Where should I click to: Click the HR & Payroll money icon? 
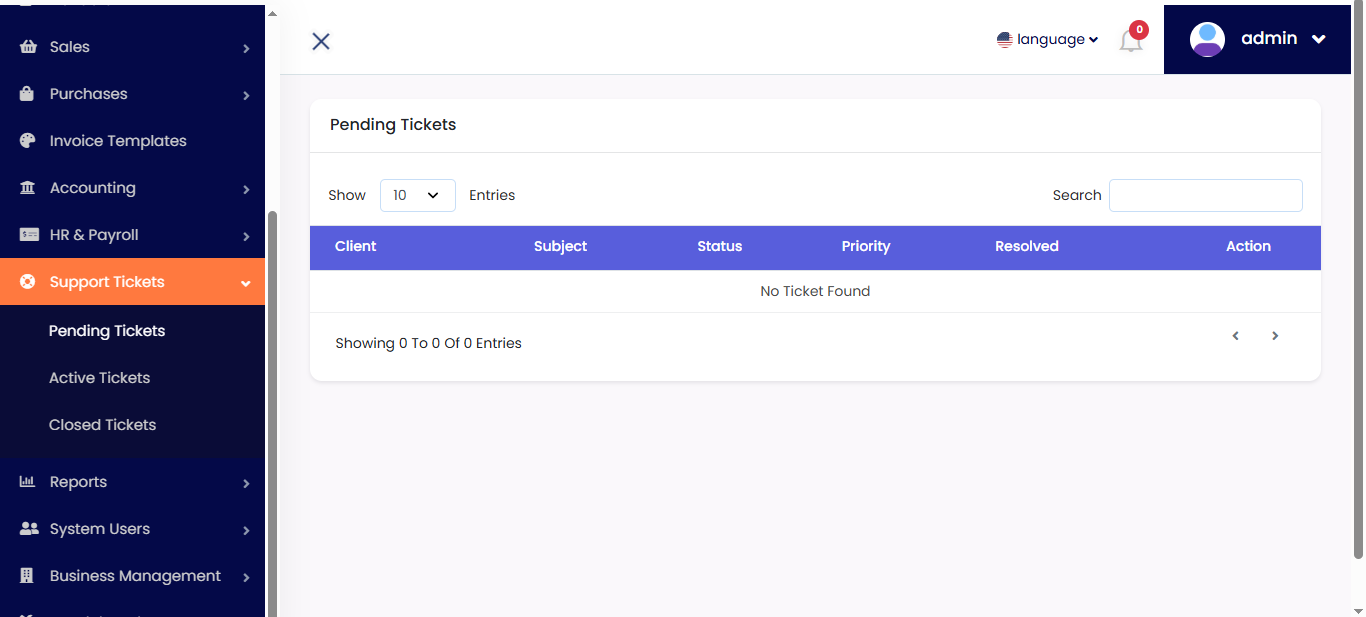coord(29,235)
